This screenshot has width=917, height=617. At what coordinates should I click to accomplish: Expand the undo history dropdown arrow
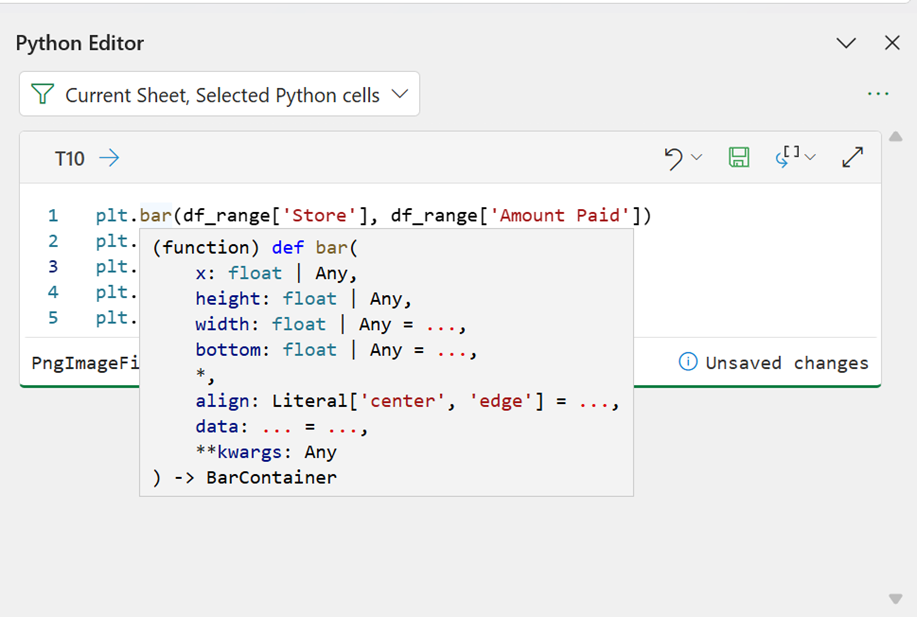click(697, 158)
